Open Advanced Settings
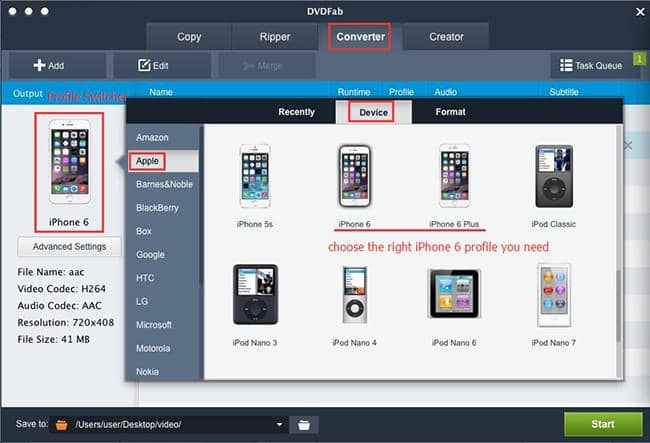 tap(70, 247)
